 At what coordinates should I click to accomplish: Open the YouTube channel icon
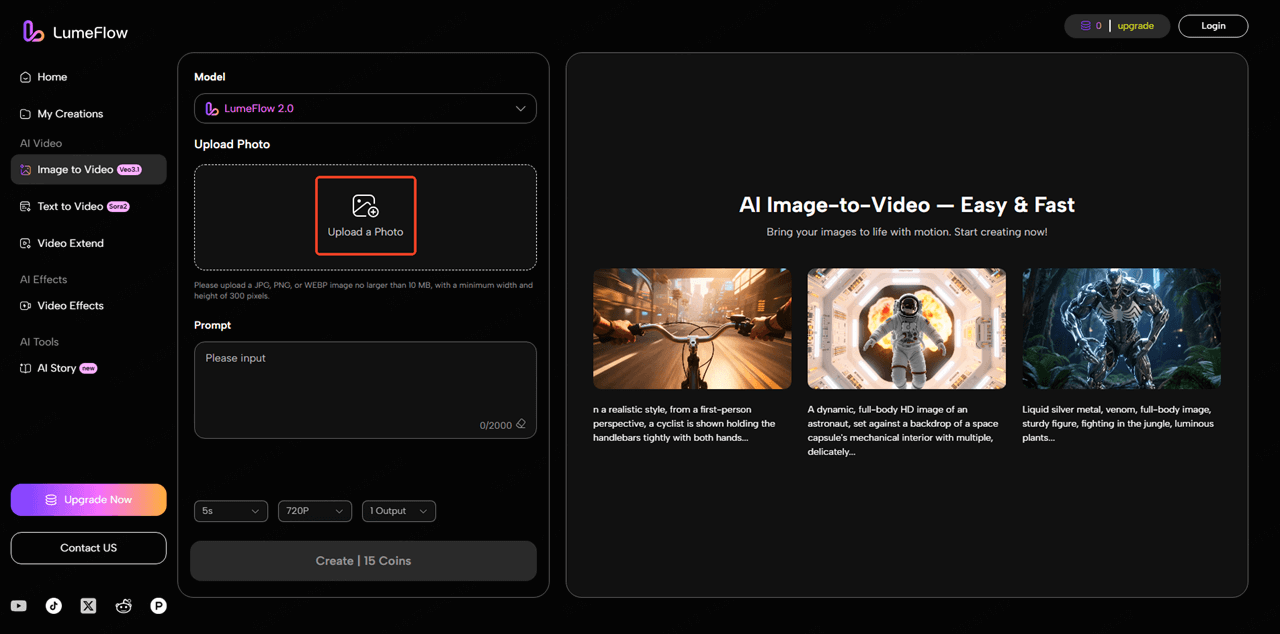coord(18,605)
